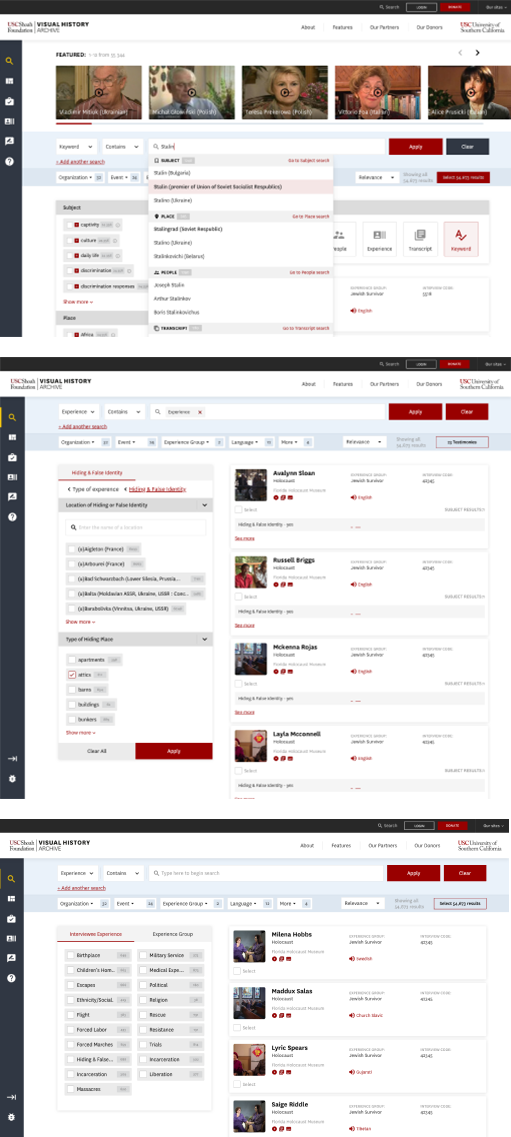
Task: Collapse the Type of Hiding Place section
Action: pyautogui.click(x=205, y=640)
